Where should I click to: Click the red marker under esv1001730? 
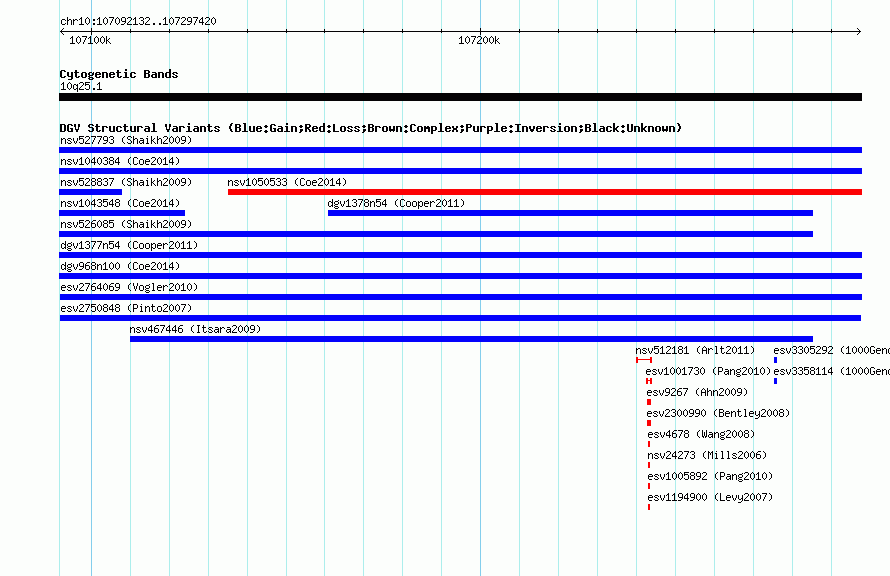click(x=649, y=381)
